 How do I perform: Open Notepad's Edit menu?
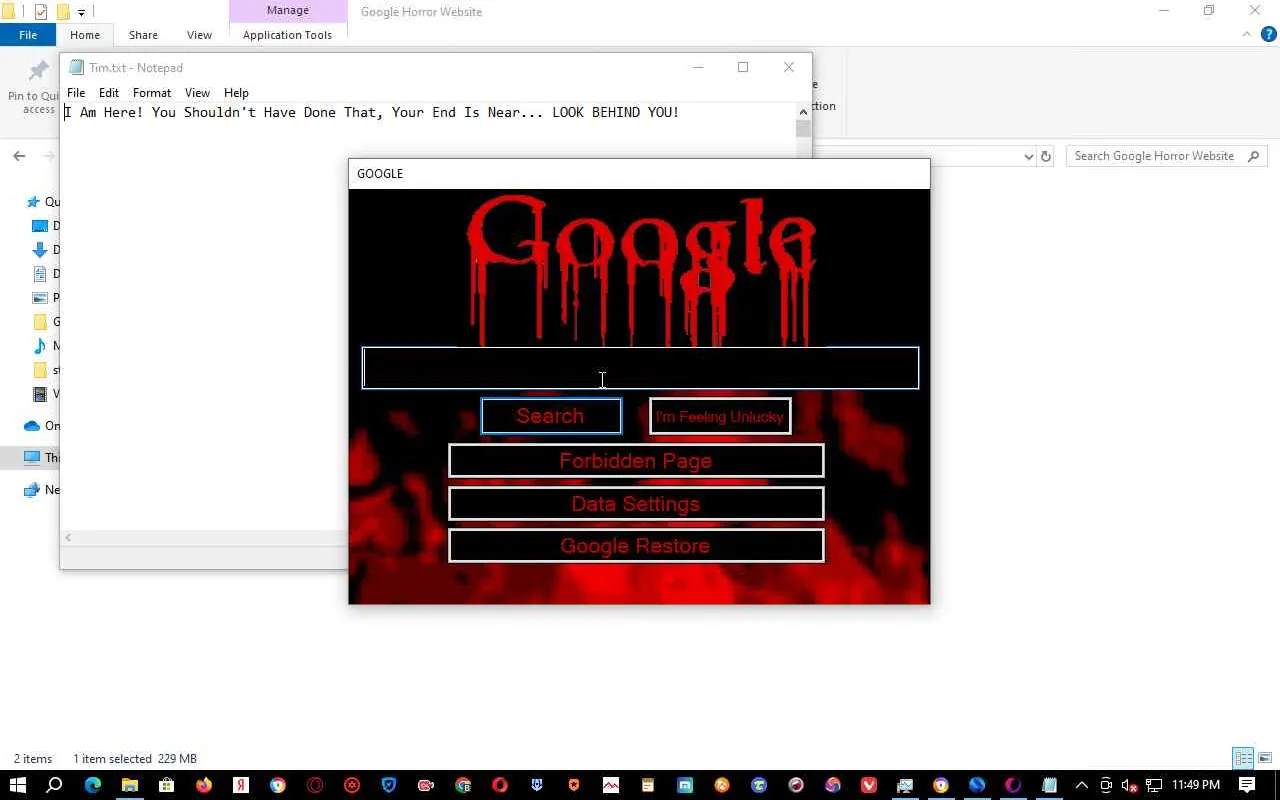(x=109, y=93)
